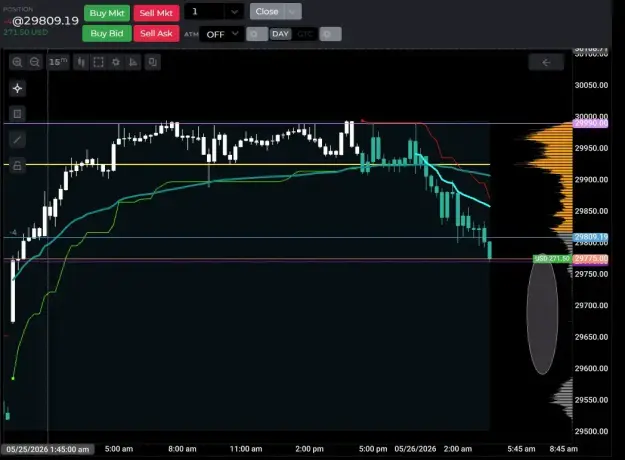
Task: Click the gray volume profile near 29550
Action: click(x=564, y=399)
